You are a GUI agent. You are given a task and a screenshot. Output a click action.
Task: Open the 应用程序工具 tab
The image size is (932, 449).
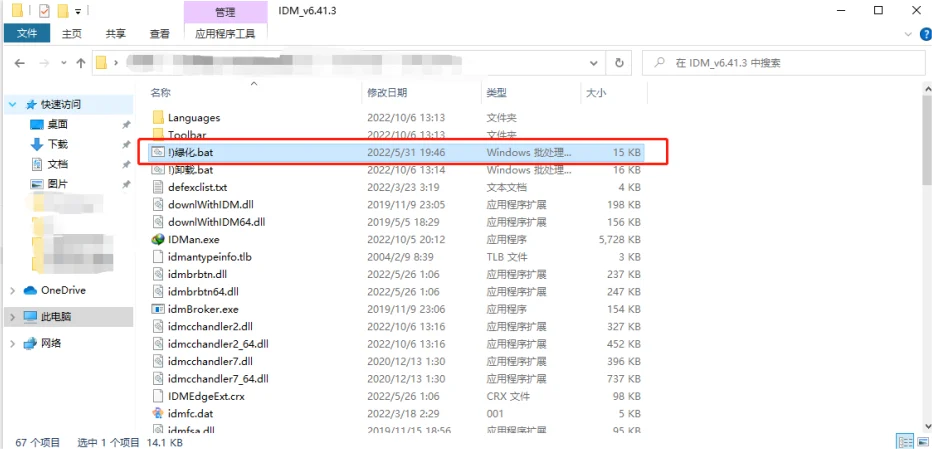[x=225, y=34]
